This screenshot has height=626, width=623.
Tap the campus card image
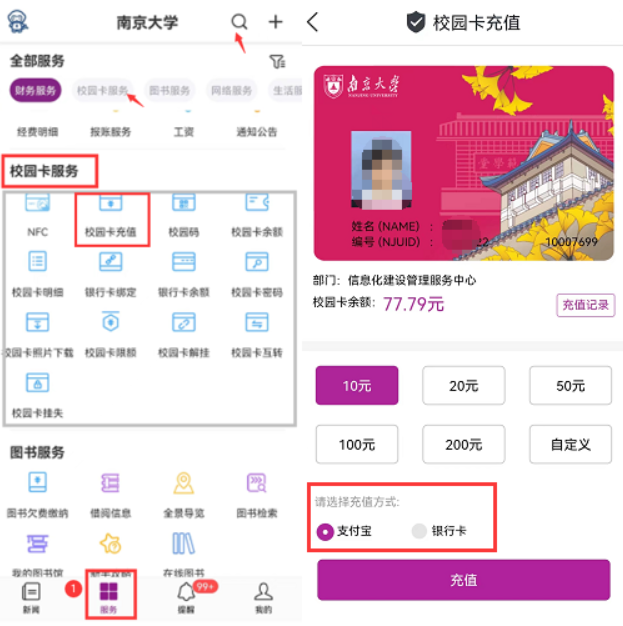pyautogui.click(x=463, y=163)
